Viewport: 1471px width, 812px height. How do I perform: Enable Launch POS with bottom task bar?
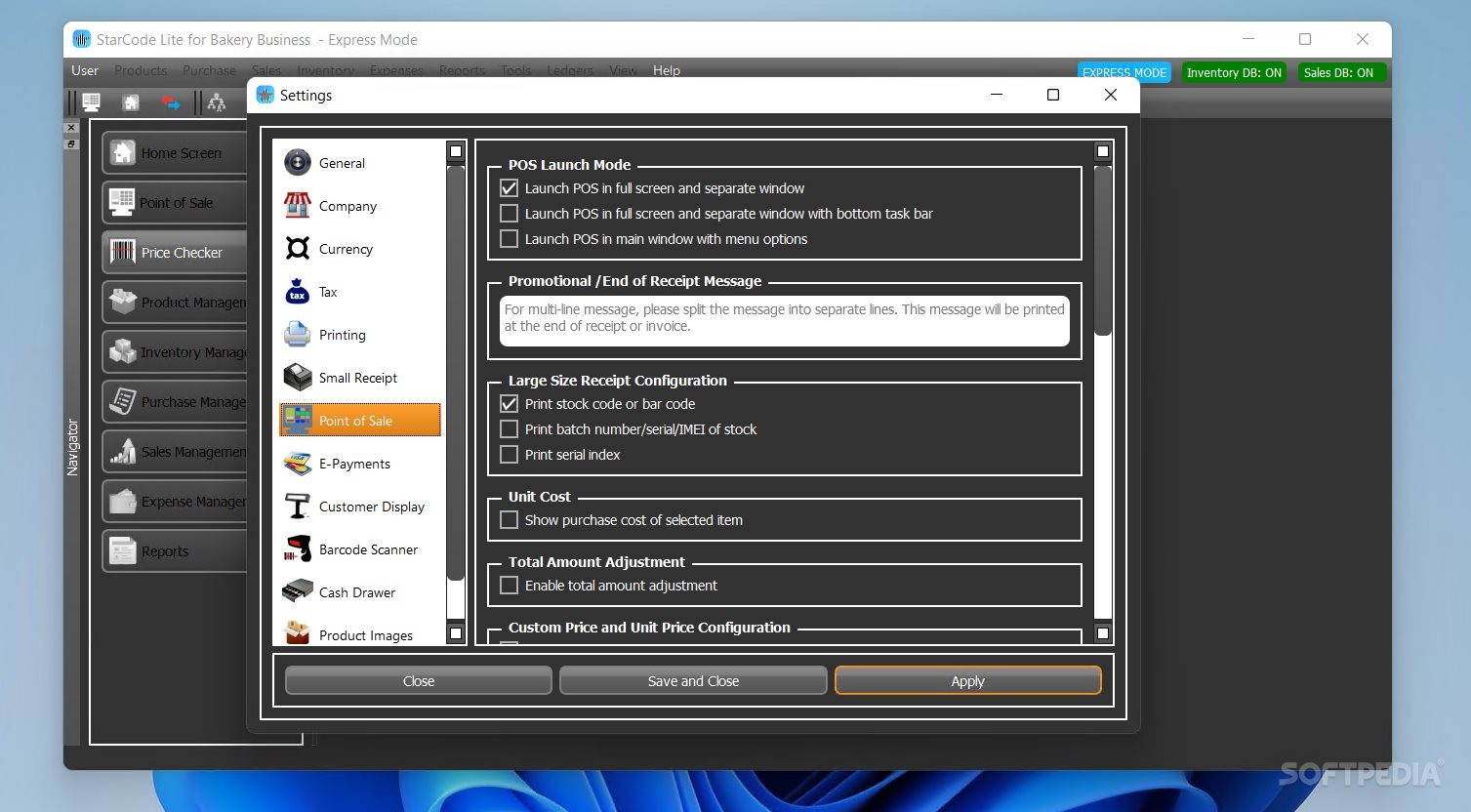click(x=509, y=214)
